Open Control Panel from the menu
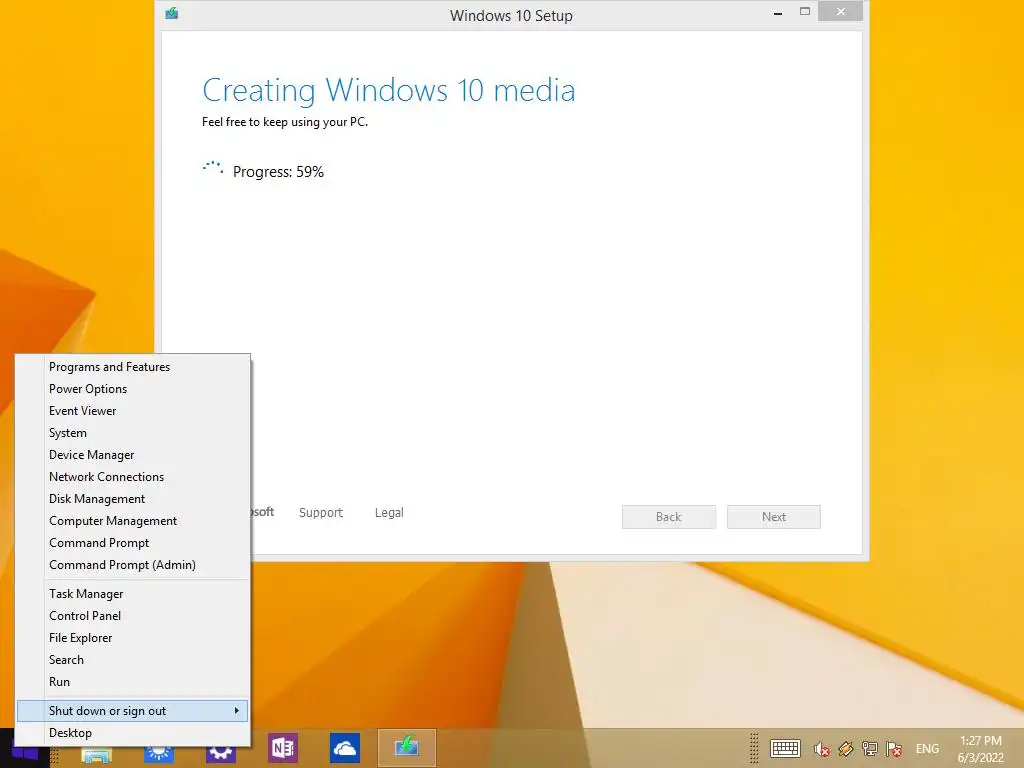Screen dimensions: 1024x768 (x=133, y=616)
